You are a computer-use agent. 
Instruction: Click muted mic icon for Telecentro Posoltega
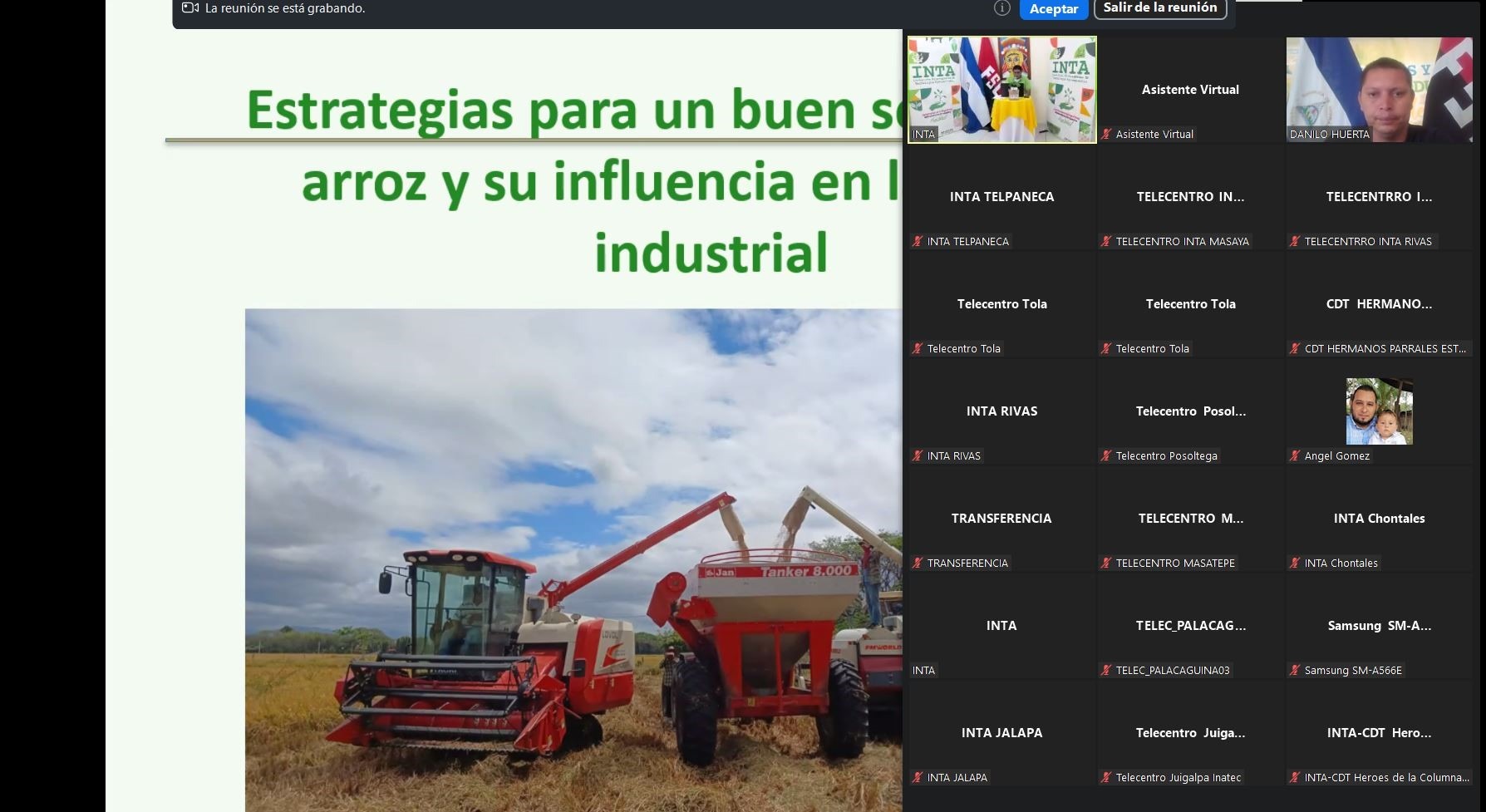(x=1106, y=456)
